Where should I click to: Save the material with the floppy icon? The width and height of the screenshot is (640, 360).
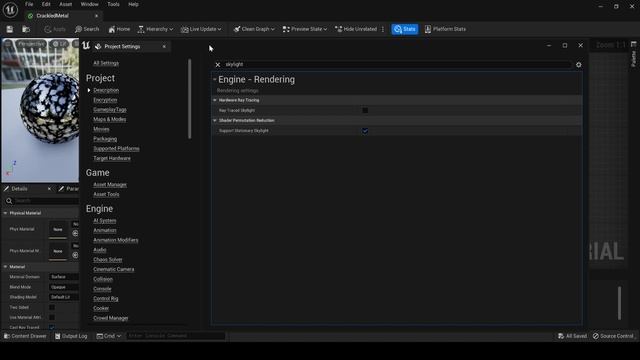pos(10,29)
